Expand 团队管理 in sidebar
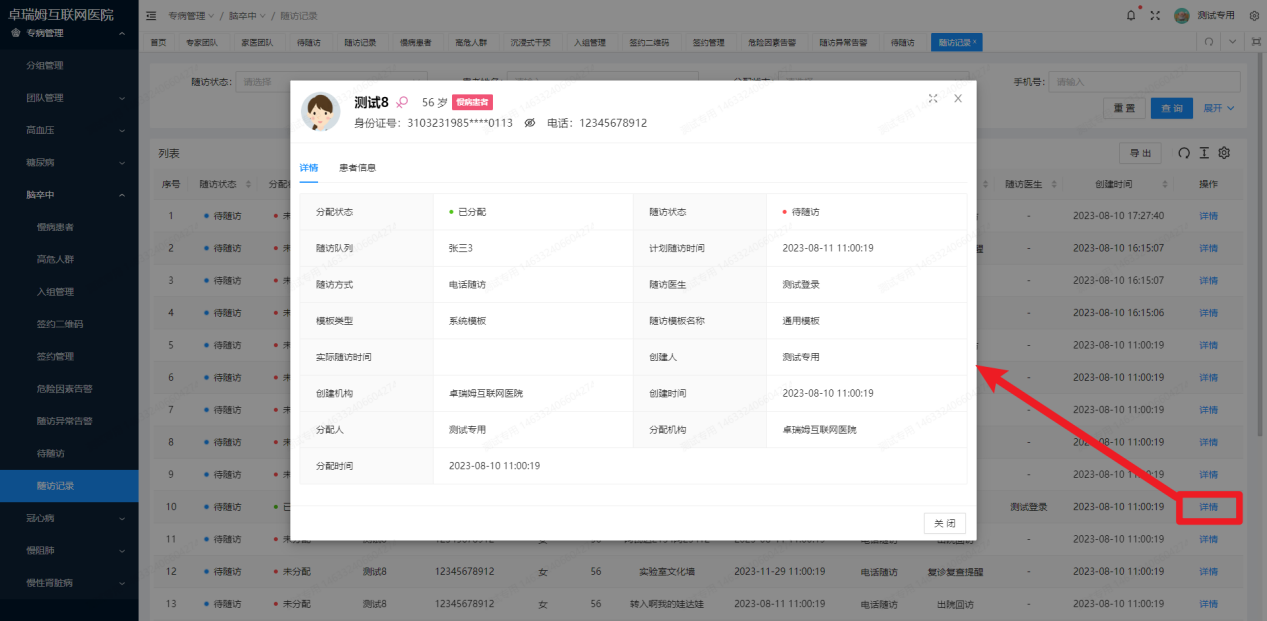The width and height of the screenshot is (1267, 621). [69, 98]
